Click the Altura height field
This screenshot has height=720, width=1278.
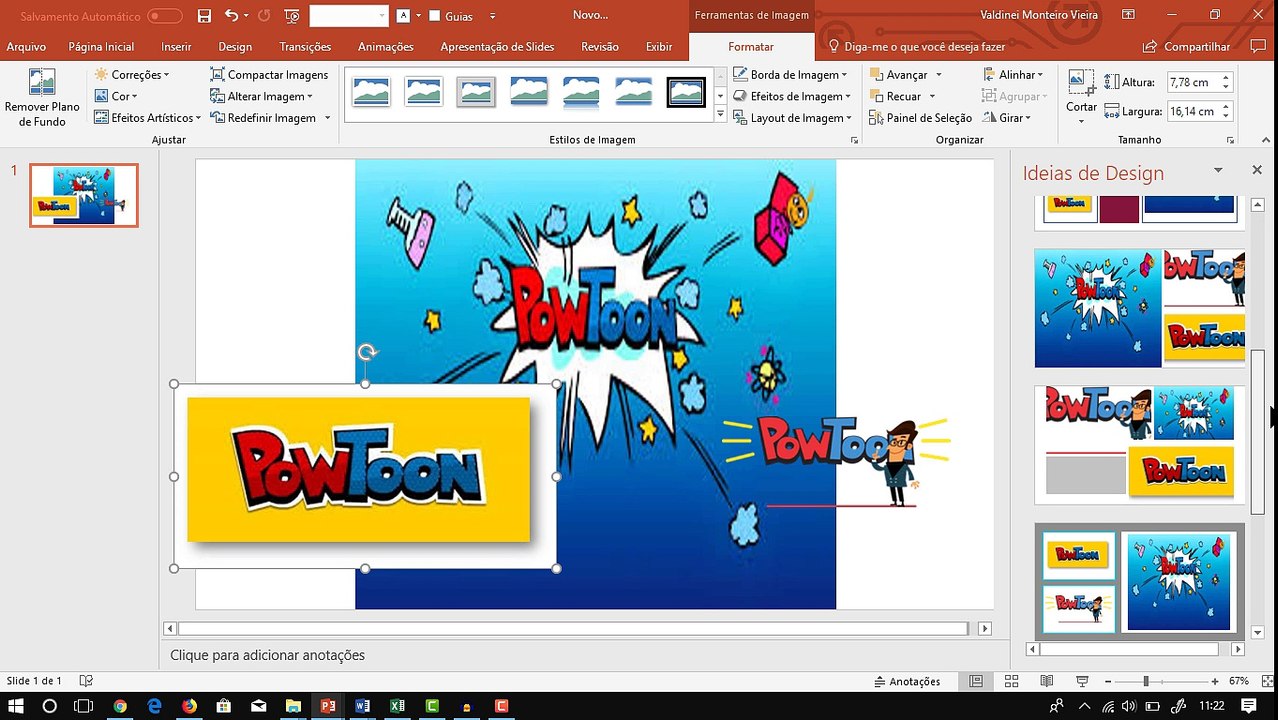[1192, 82]
